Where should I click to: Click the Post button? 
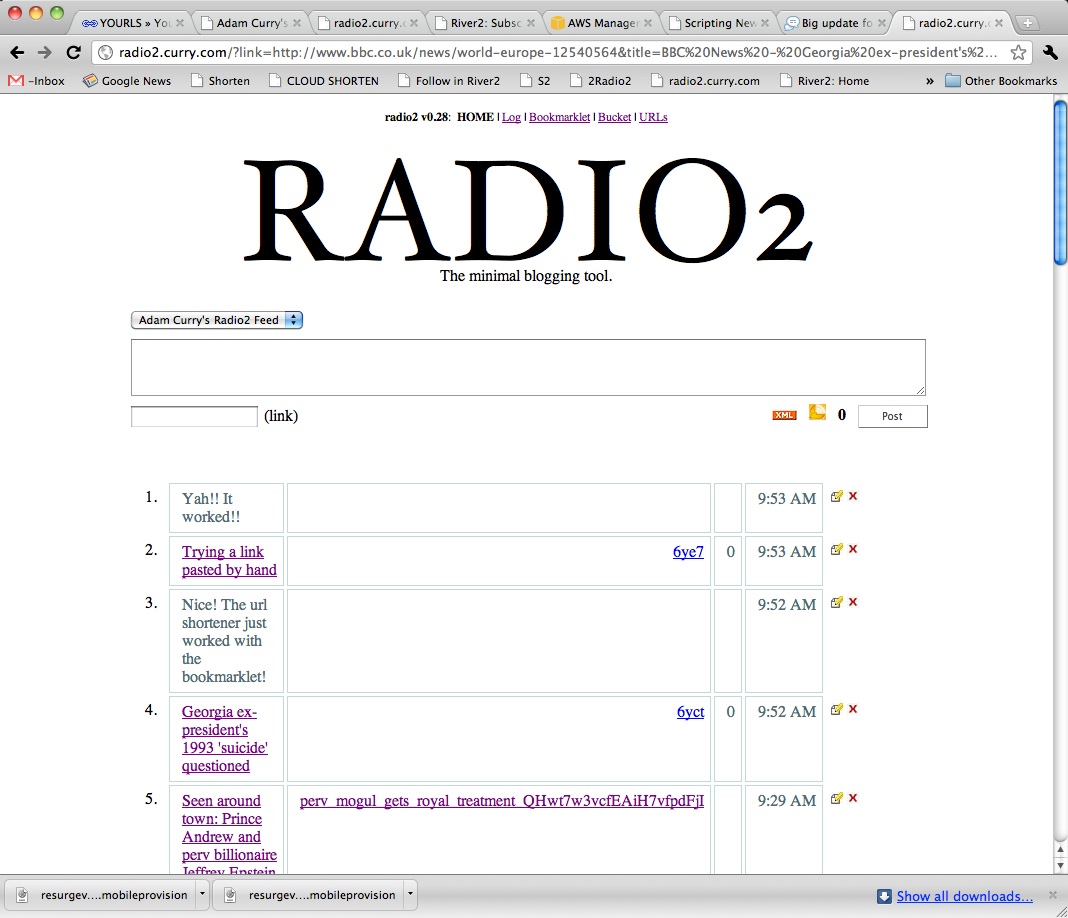892,416
